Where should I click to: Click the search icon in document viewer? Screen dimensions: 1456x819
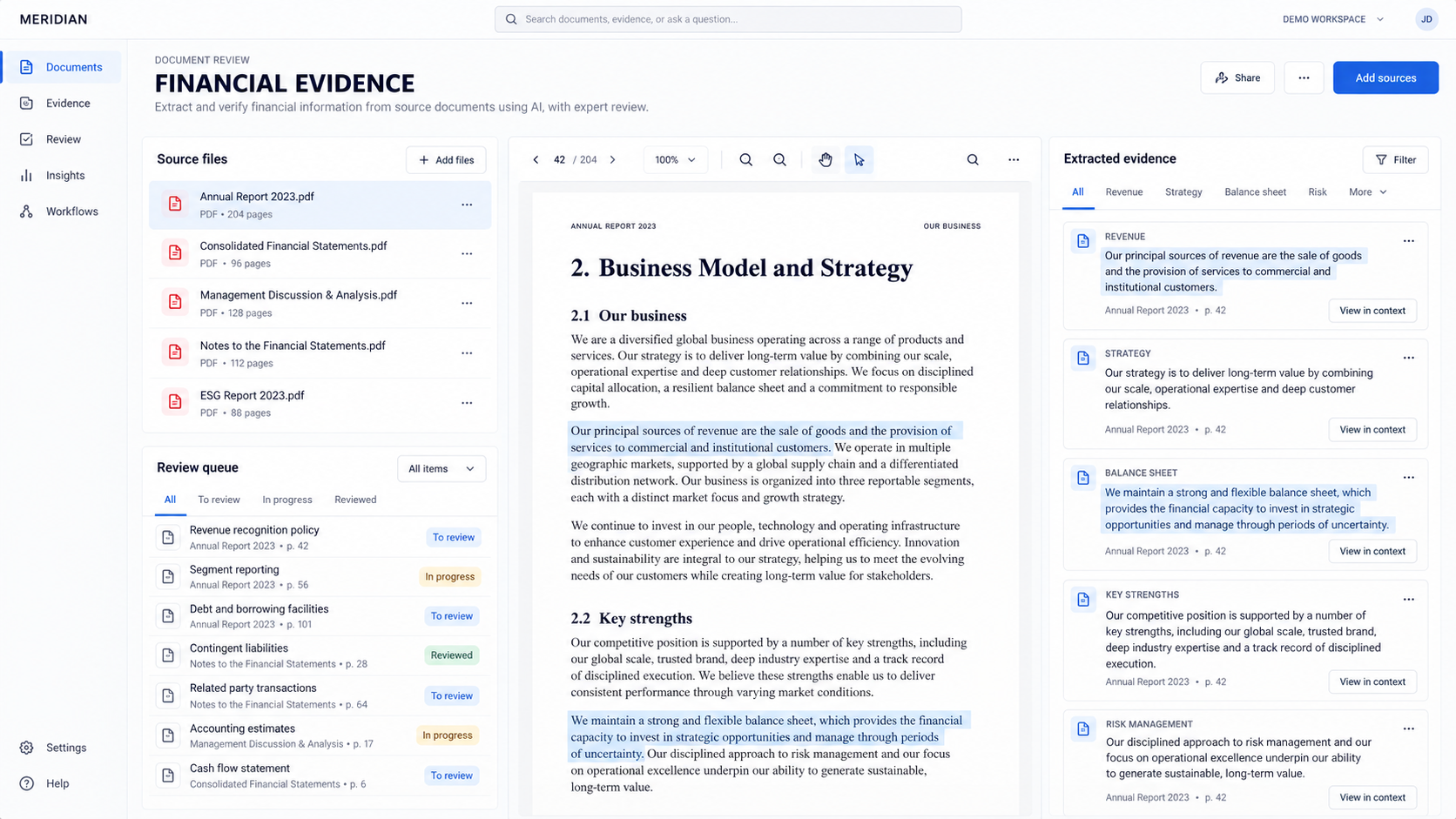(x=973, y=160)
